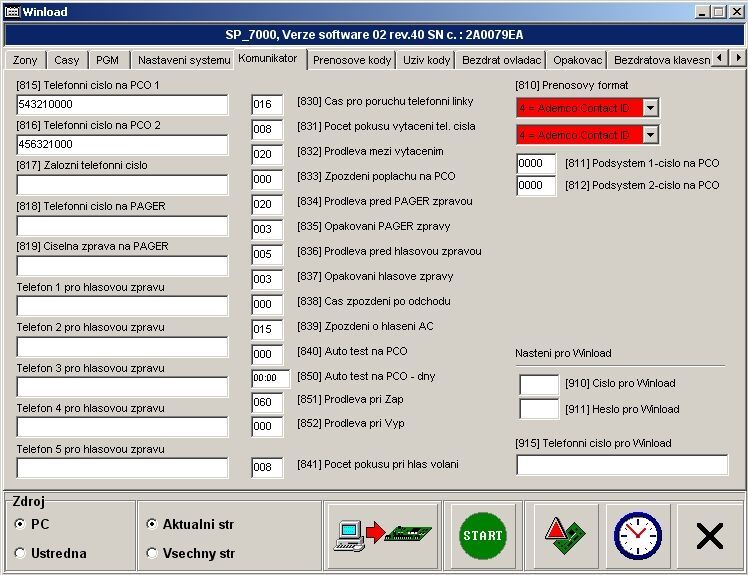Expand the first Prenosovy format dropdown
This screenshot has height=575, width=748.
(x=650, y=108)
